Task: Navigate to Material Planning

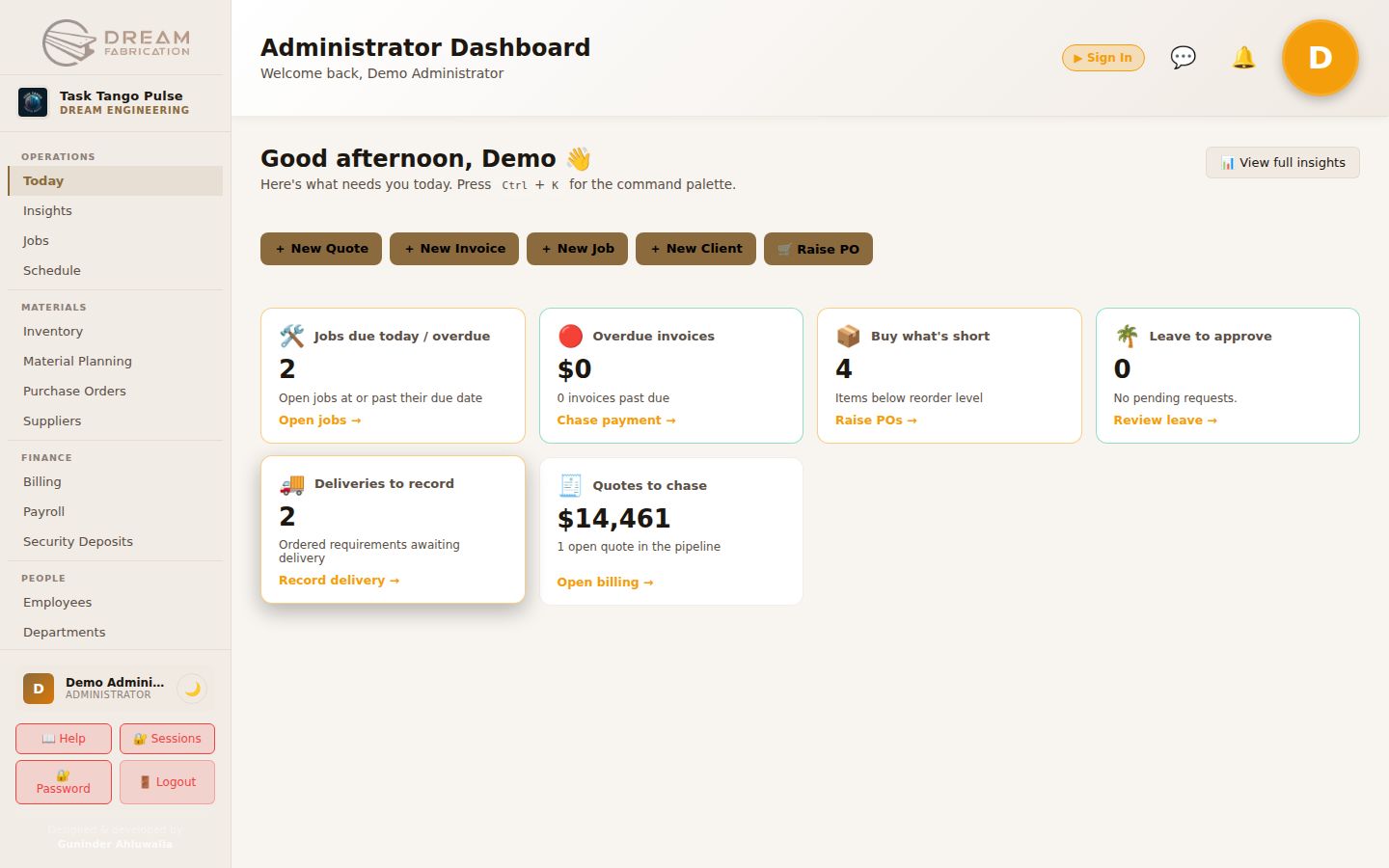Action: coord(116,361)
